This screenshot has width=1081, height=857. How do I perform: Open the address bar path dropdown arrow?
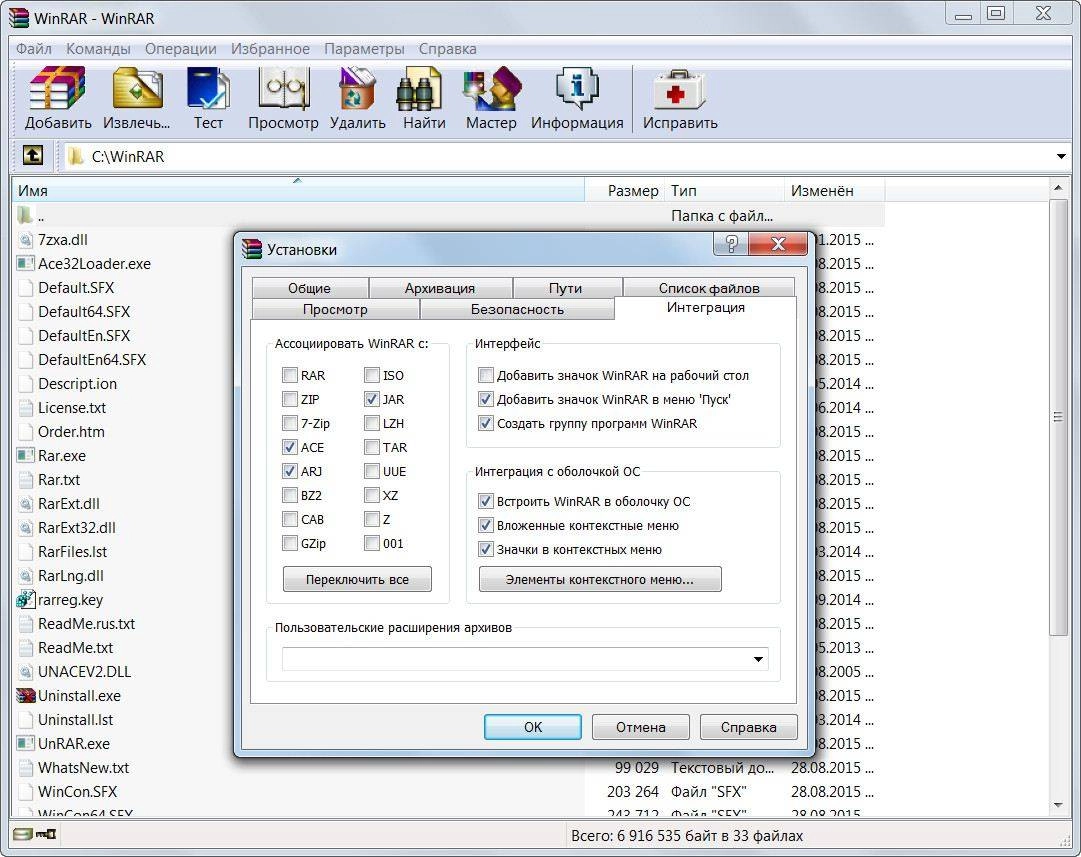point(1062,157)
